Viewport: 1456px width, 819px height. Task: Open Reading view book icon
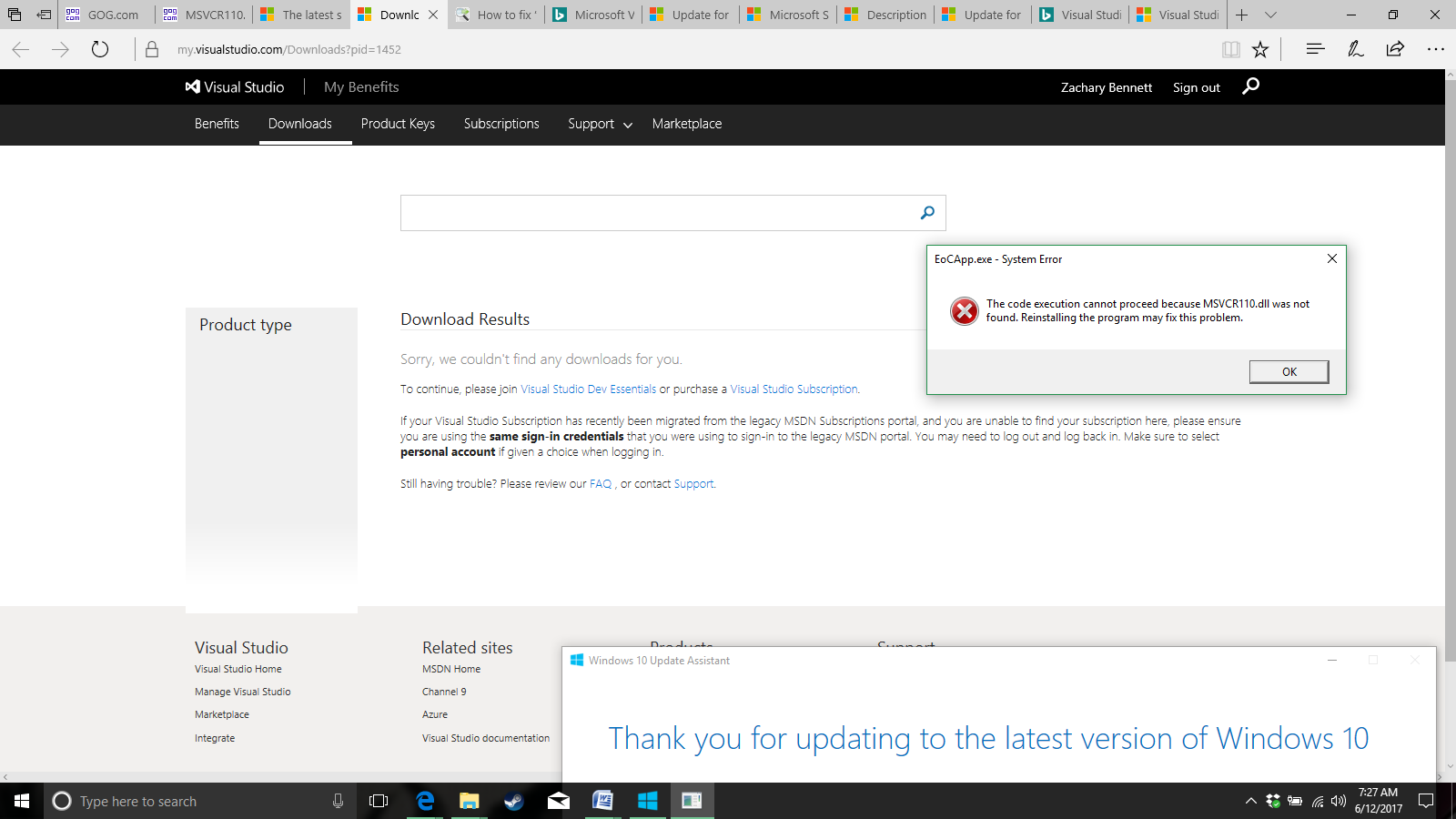tap(1230, 49)
